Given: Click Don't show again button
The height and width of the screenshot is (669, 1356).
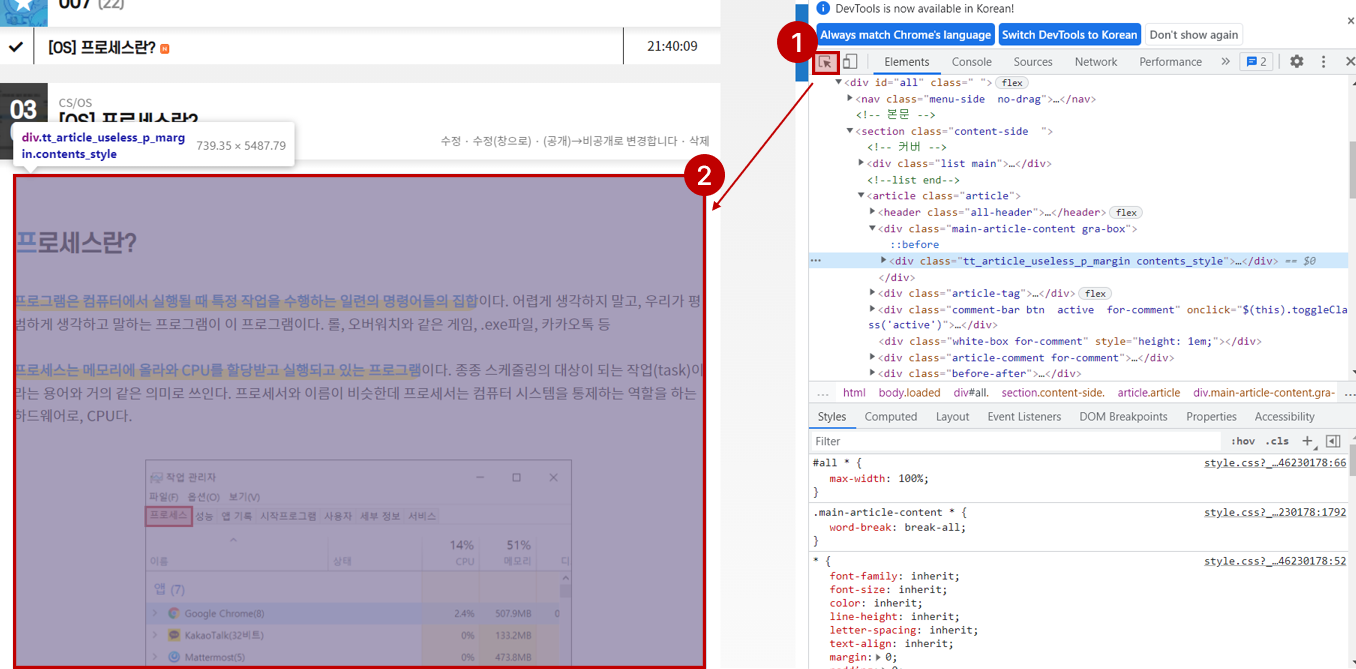Looking at the screenshot, I should [x=1194, y=35].
